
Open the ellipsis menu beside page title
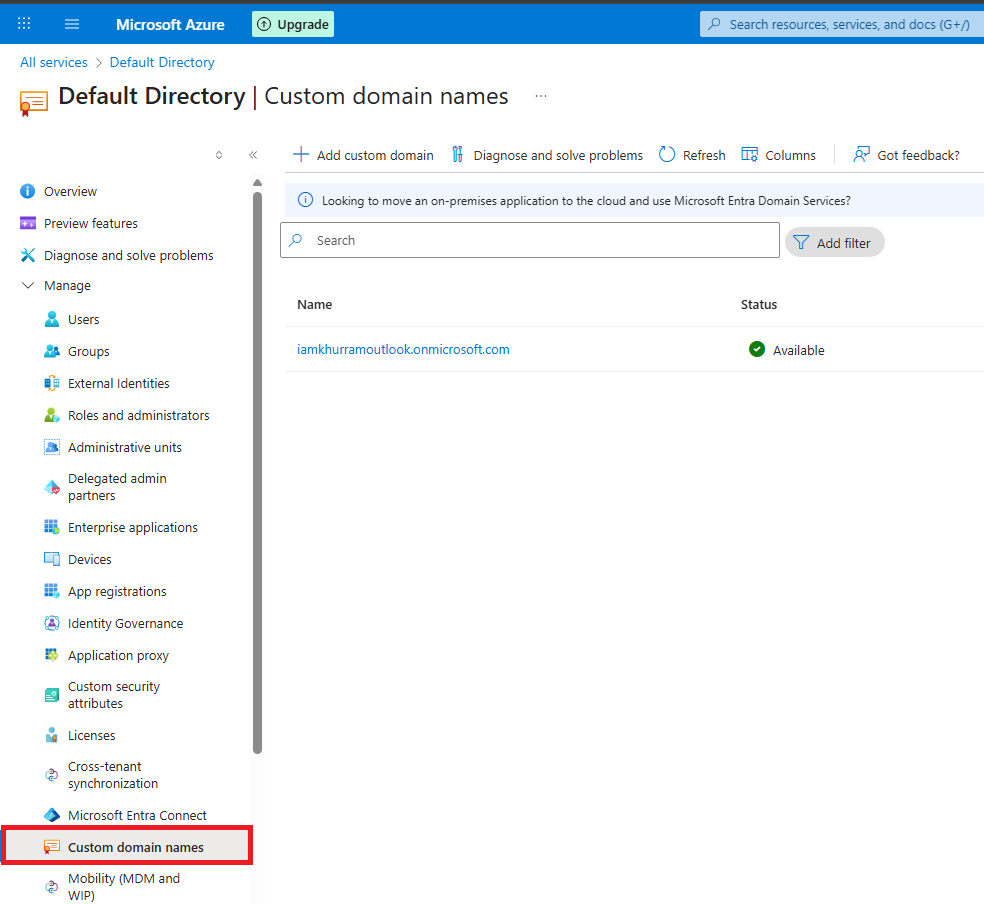[x=541, y=96]
